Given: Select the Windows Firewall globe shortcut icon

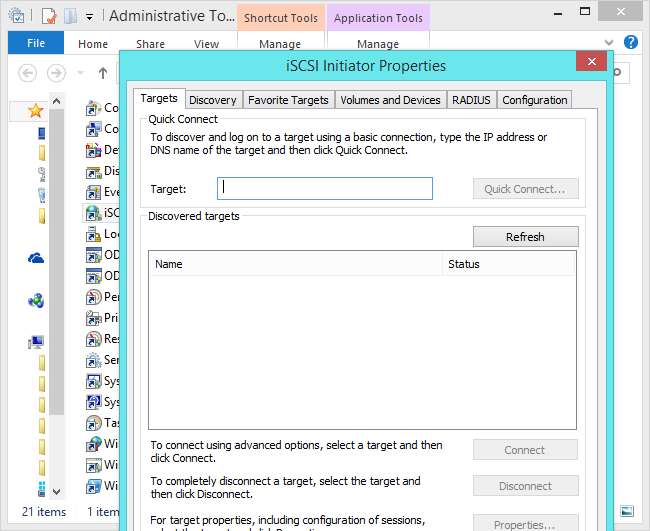Looking at the screenshot, I should (x=94, y=444).
